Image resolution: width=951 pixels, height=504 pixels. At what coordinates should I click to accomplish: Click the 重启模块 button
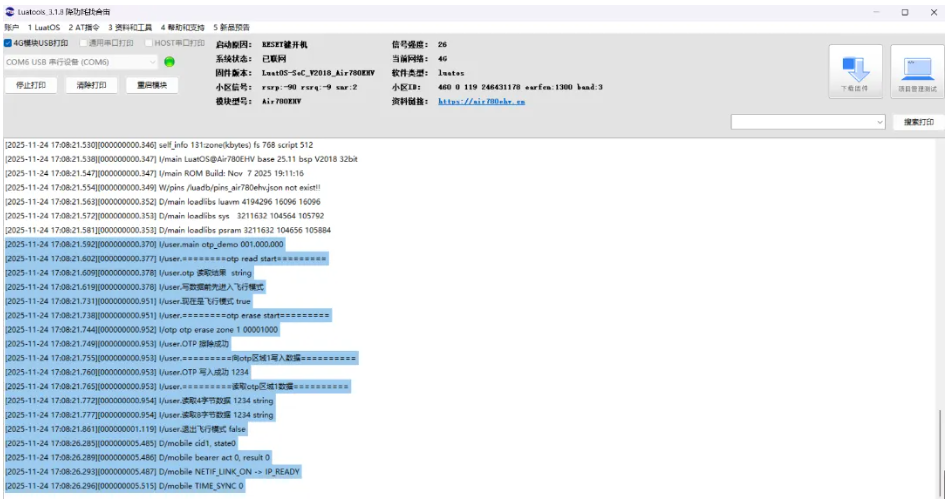(x=152, y=85)
